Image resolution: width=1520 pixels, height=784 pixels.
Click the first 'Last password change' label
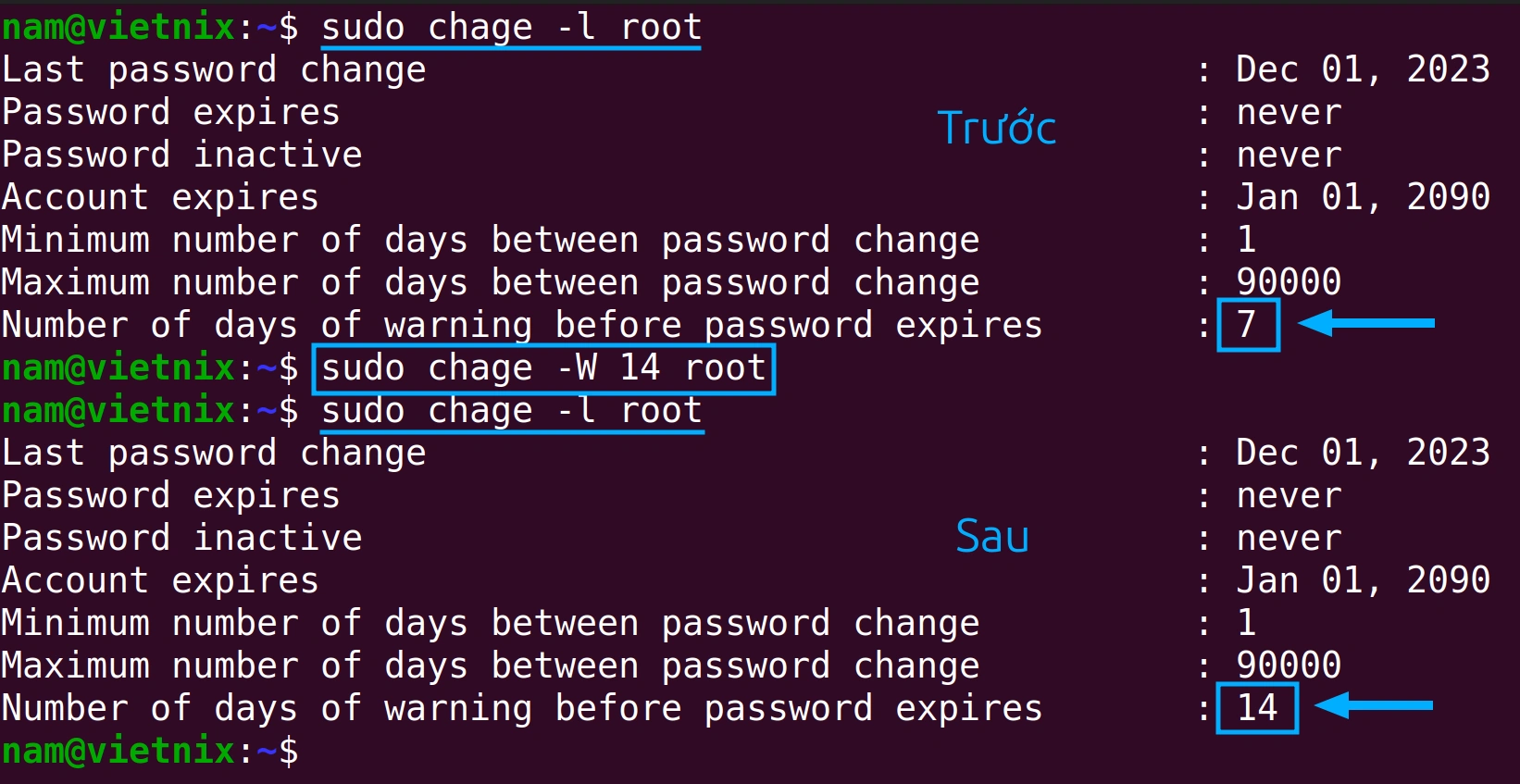214,70
